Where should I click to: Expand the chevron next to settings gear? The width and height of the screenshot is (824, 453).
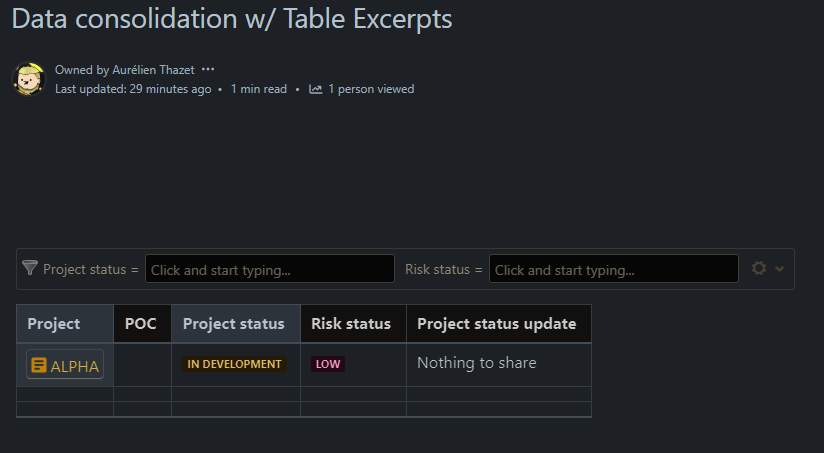tap(779, 269)
